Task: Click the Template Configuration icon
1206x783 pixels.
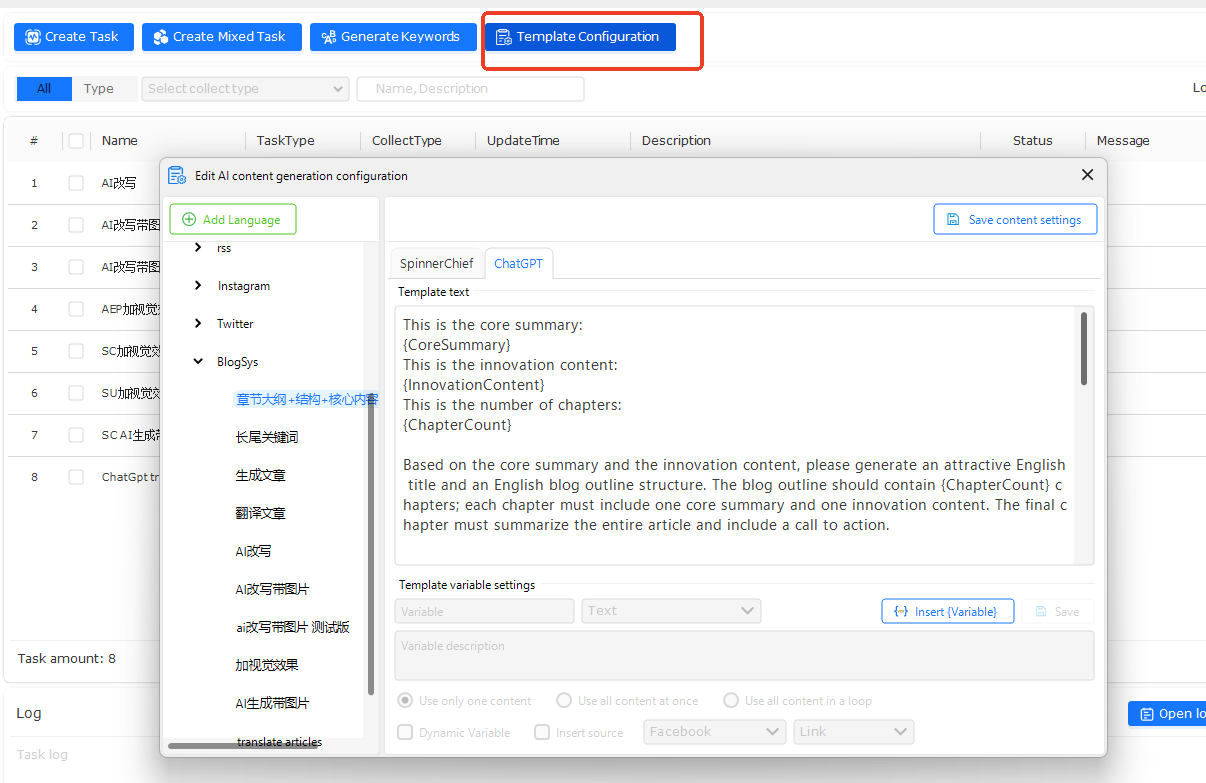Action: [504, 37]
